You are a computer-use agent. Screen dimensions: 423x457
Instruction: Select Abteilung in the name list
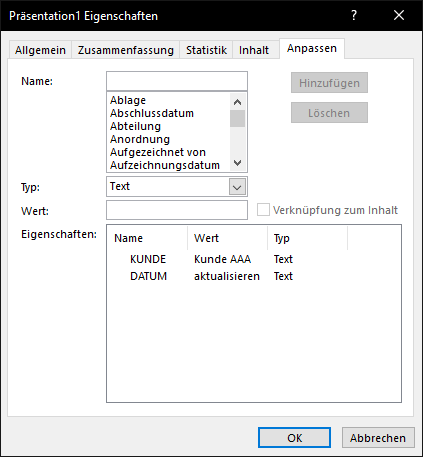tap(169, 126)
